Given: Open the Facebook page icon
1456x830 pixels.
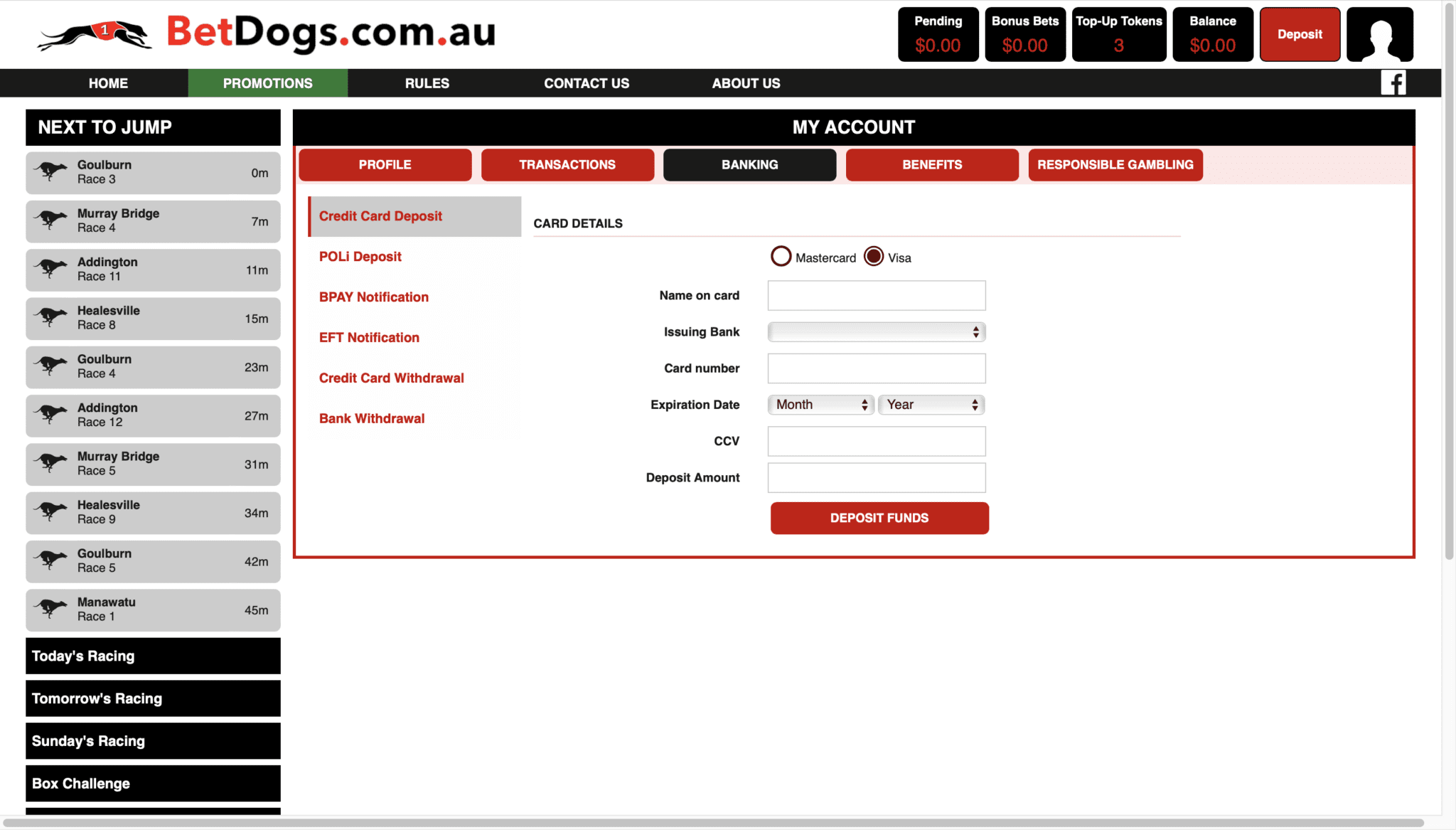Looking at the screenshot, I should point(1393,83).
